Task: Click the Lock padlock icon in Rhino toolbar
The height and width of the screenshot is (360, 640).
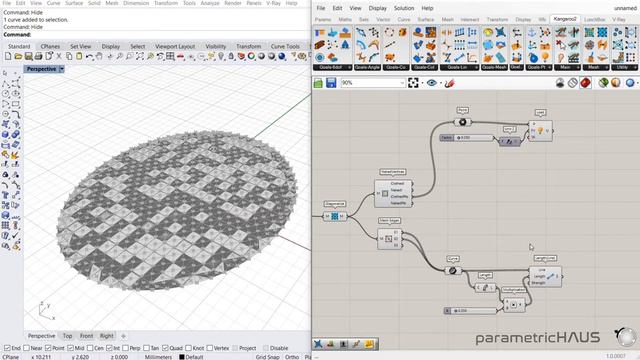Action: tap(231, 56)
